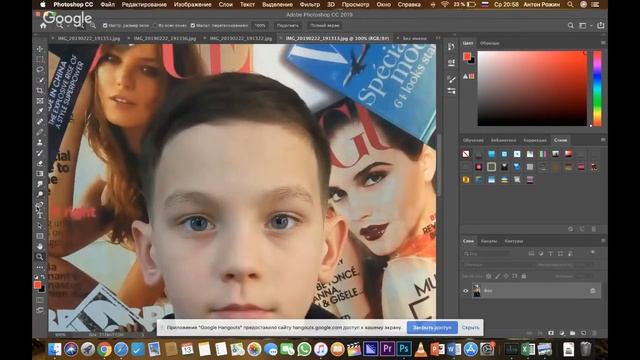640x360 pixels.
Task: Open the layer Opacity dropdown
Action: (584, 264)
